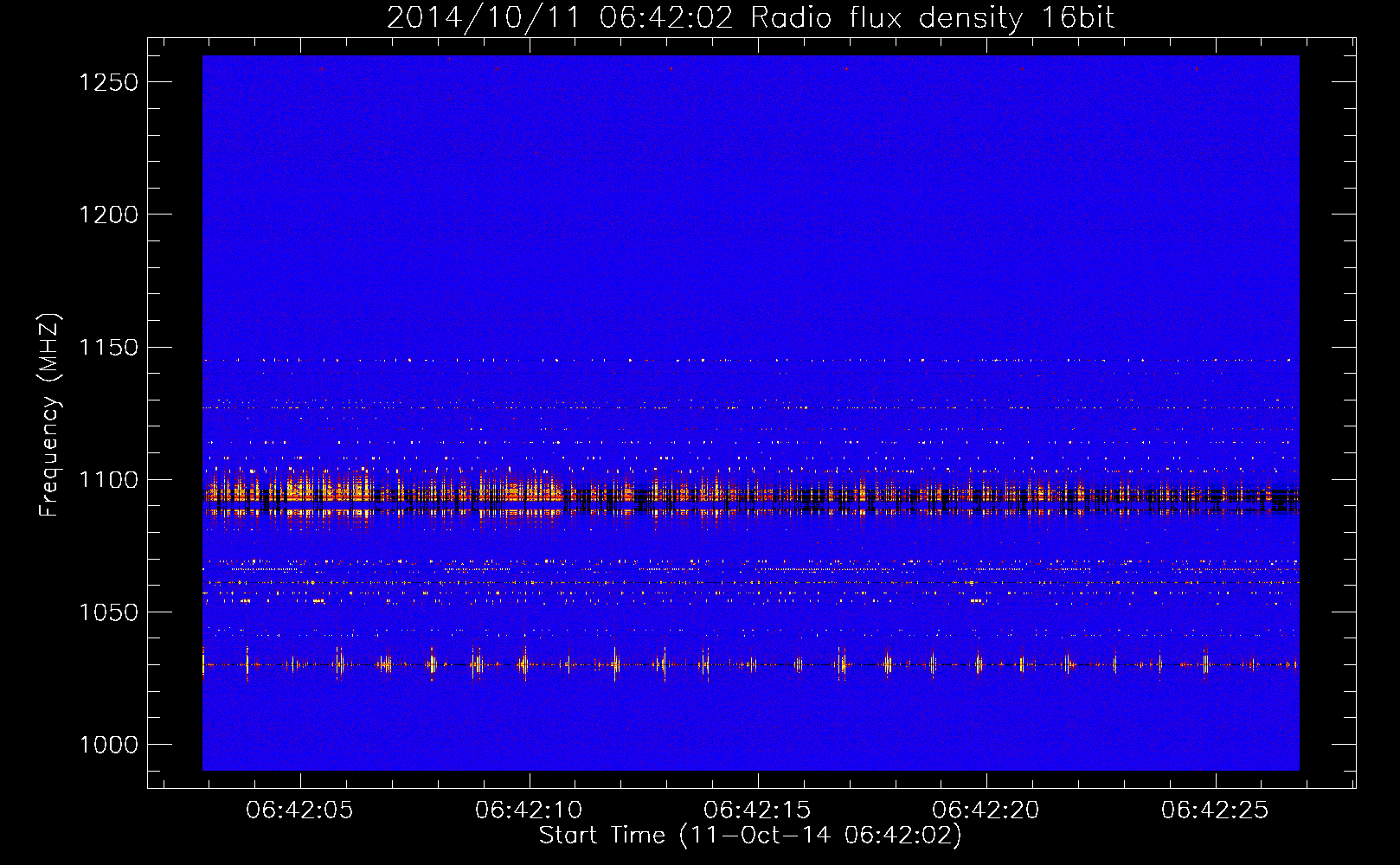Click the 06:42:10 time tick label

(x=529, y=811)
